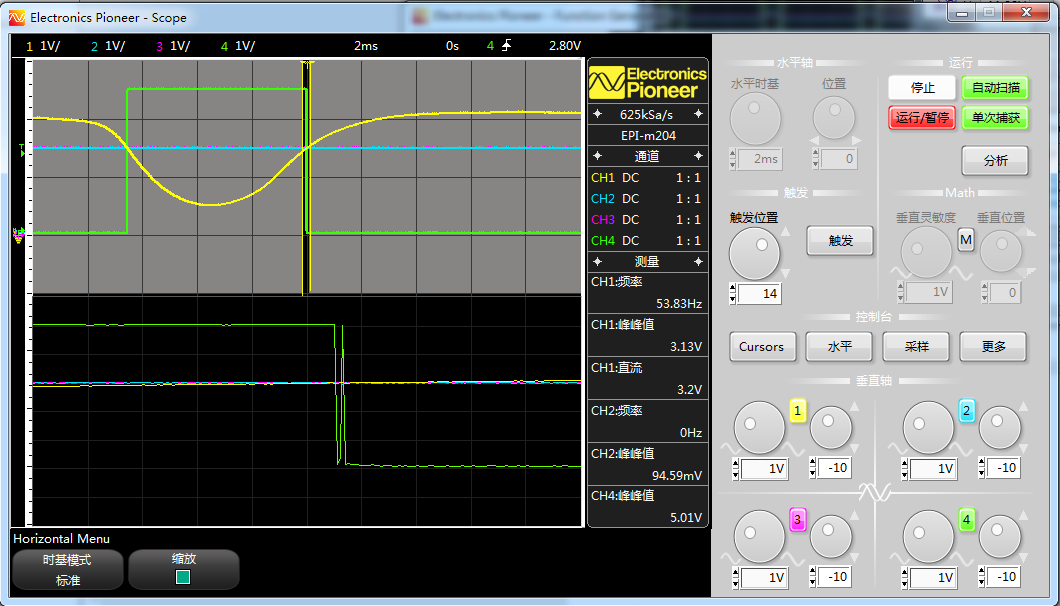This screenshot has width=1060, height=606.
Task: Toggle channel 2 with the cyan 2 button
Action: point(967,411)
